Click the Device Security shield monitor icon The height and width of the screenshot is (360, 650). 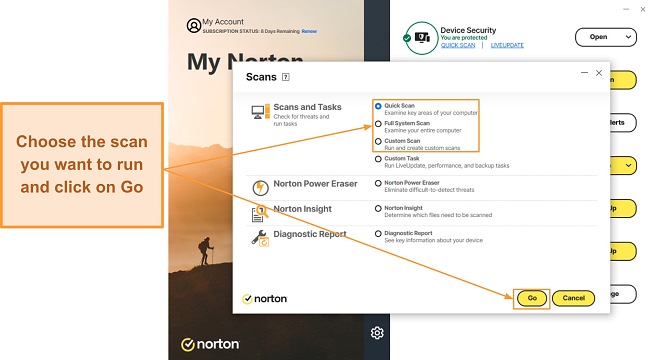tap(422, 38)
